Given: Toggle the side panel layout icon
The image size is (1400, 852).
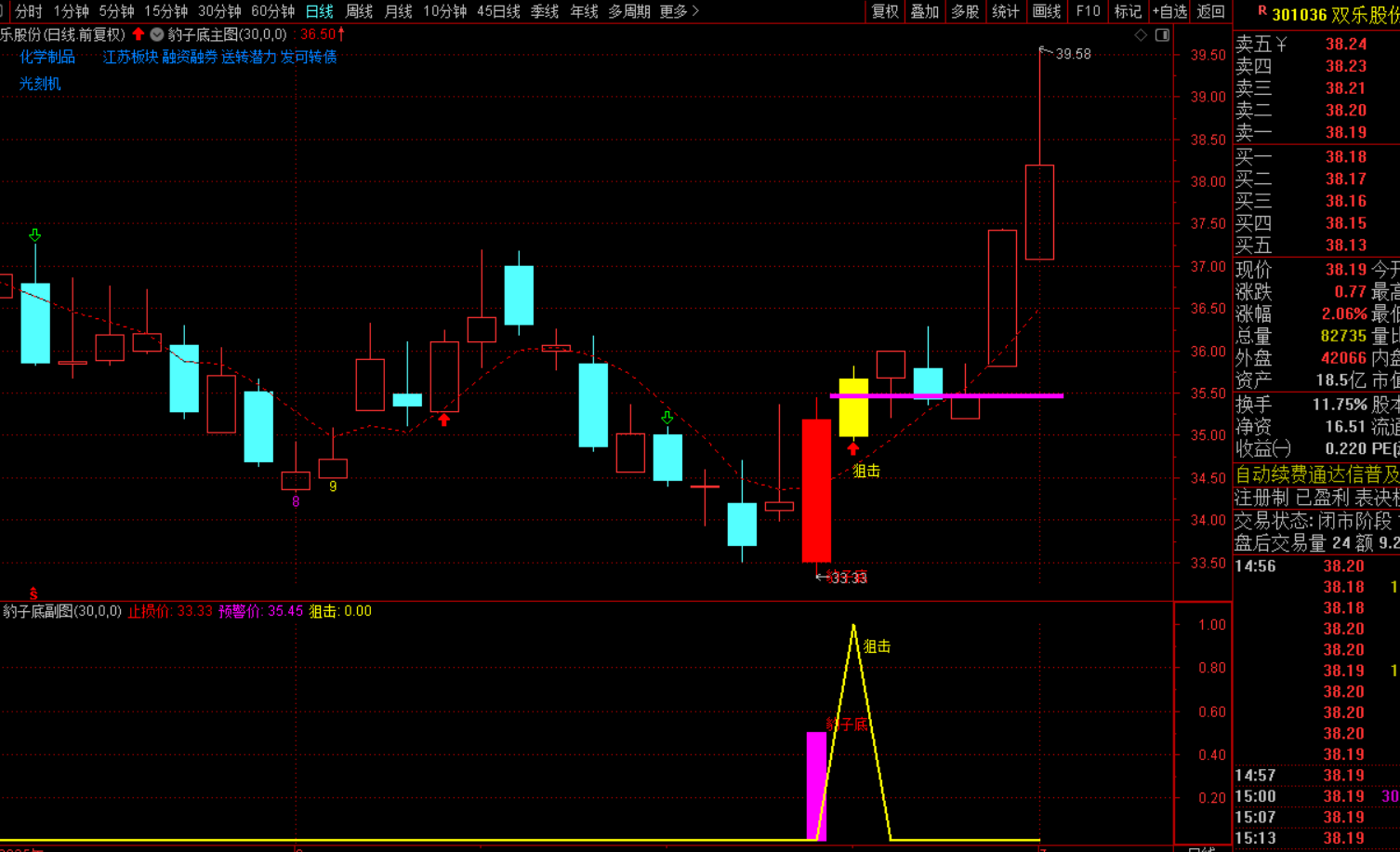Looking at the screenshot, I should pyautogui.click(x=1162, y=34).
